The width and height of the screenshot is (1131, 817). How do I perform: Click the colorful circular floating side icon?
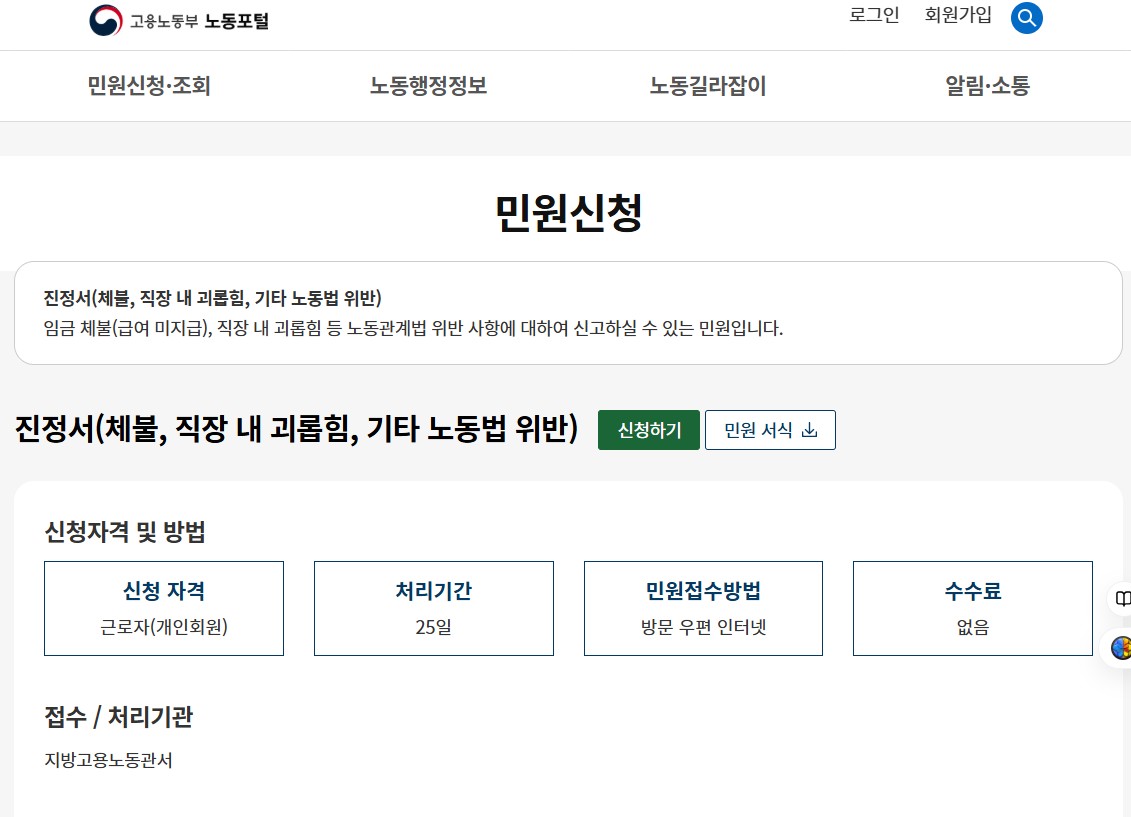coord(1118,648)
